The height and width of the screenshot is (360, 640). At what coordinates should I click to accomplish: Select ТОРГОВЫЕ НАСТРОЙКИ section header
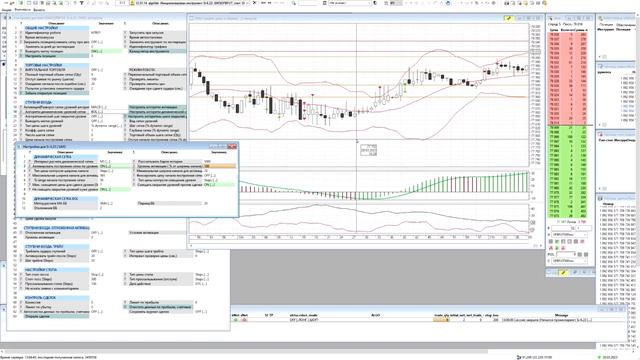pyautogui.click(x=56, y=65)
